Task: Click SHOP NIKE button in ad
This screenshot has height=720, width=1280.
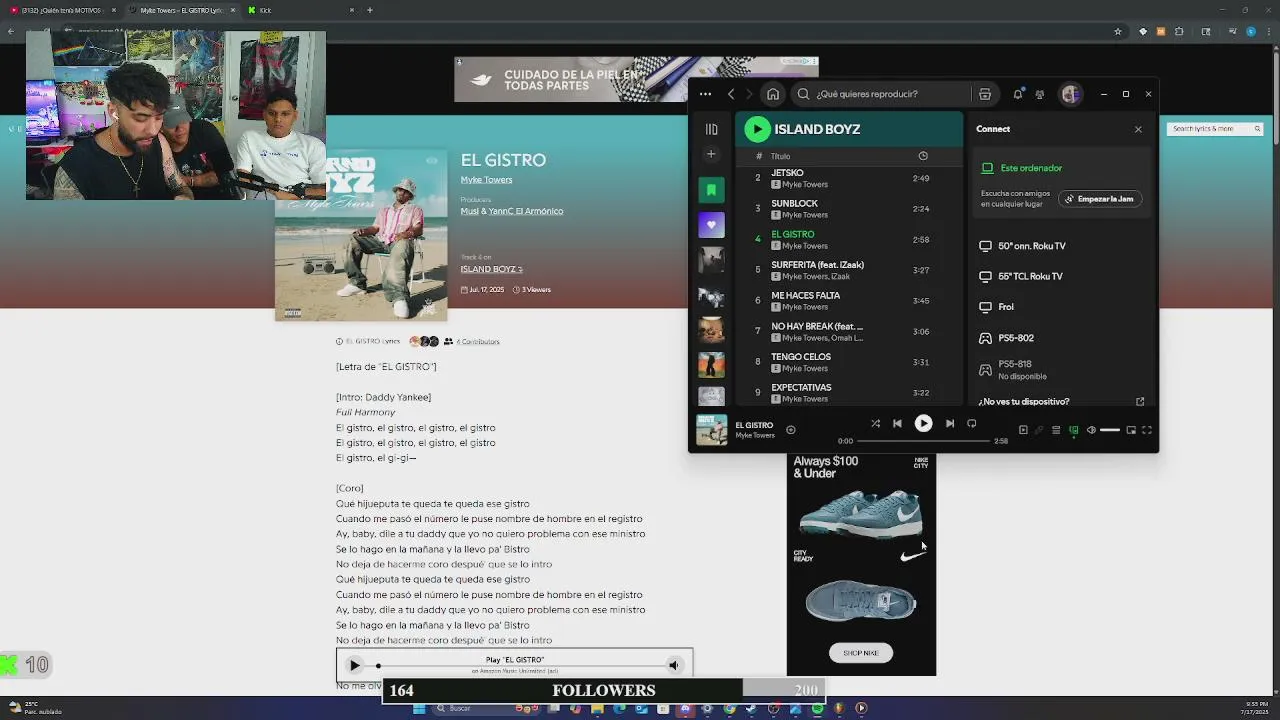Action: [x=861, y=653]
